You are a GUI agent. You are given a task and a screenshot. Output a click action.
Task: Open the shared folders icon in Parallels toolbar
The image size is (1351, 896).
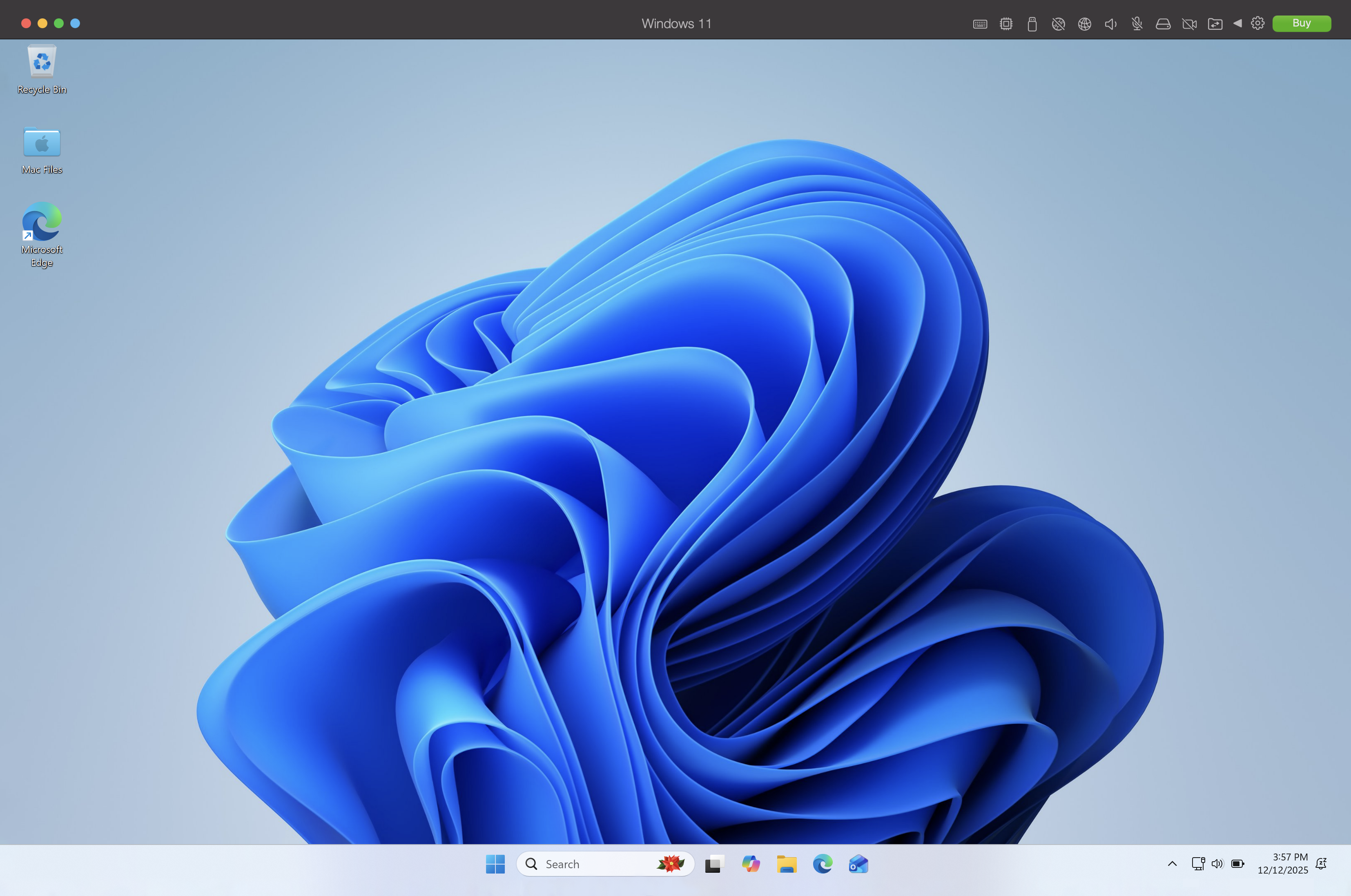(1215, 23)
